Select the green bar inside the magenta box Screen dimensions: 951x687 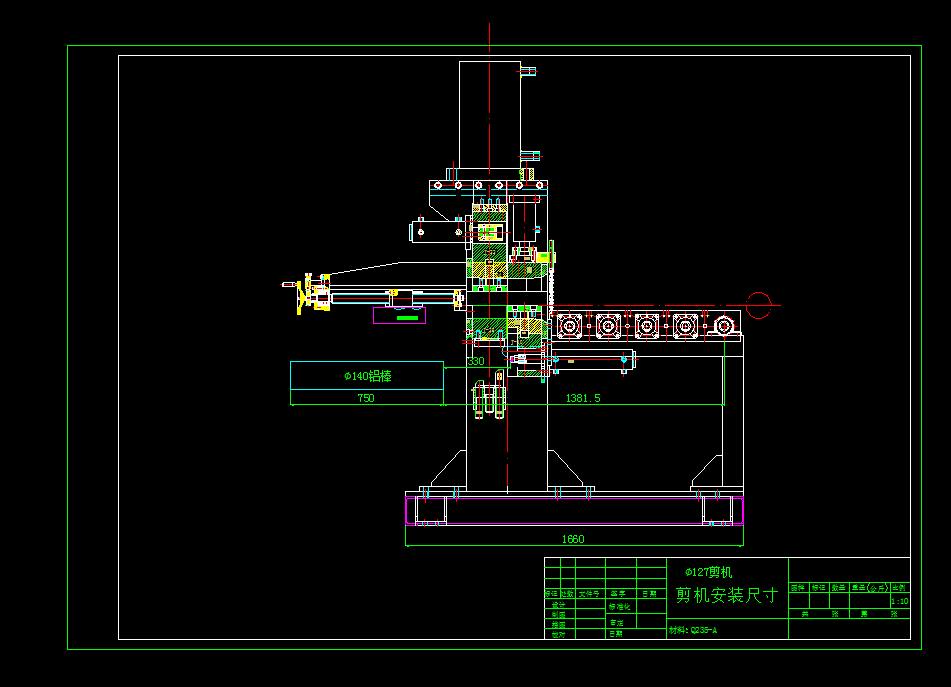tap(405, 319)
